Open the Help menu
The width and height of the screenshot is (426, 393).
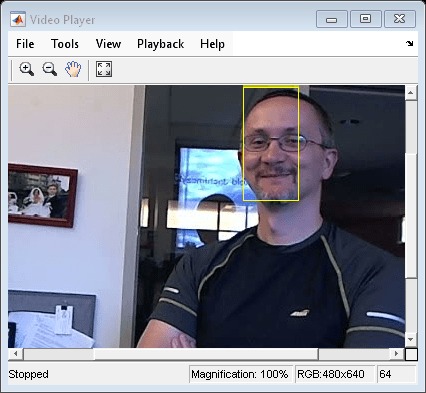pyautogui.click(x=212, y=44)
